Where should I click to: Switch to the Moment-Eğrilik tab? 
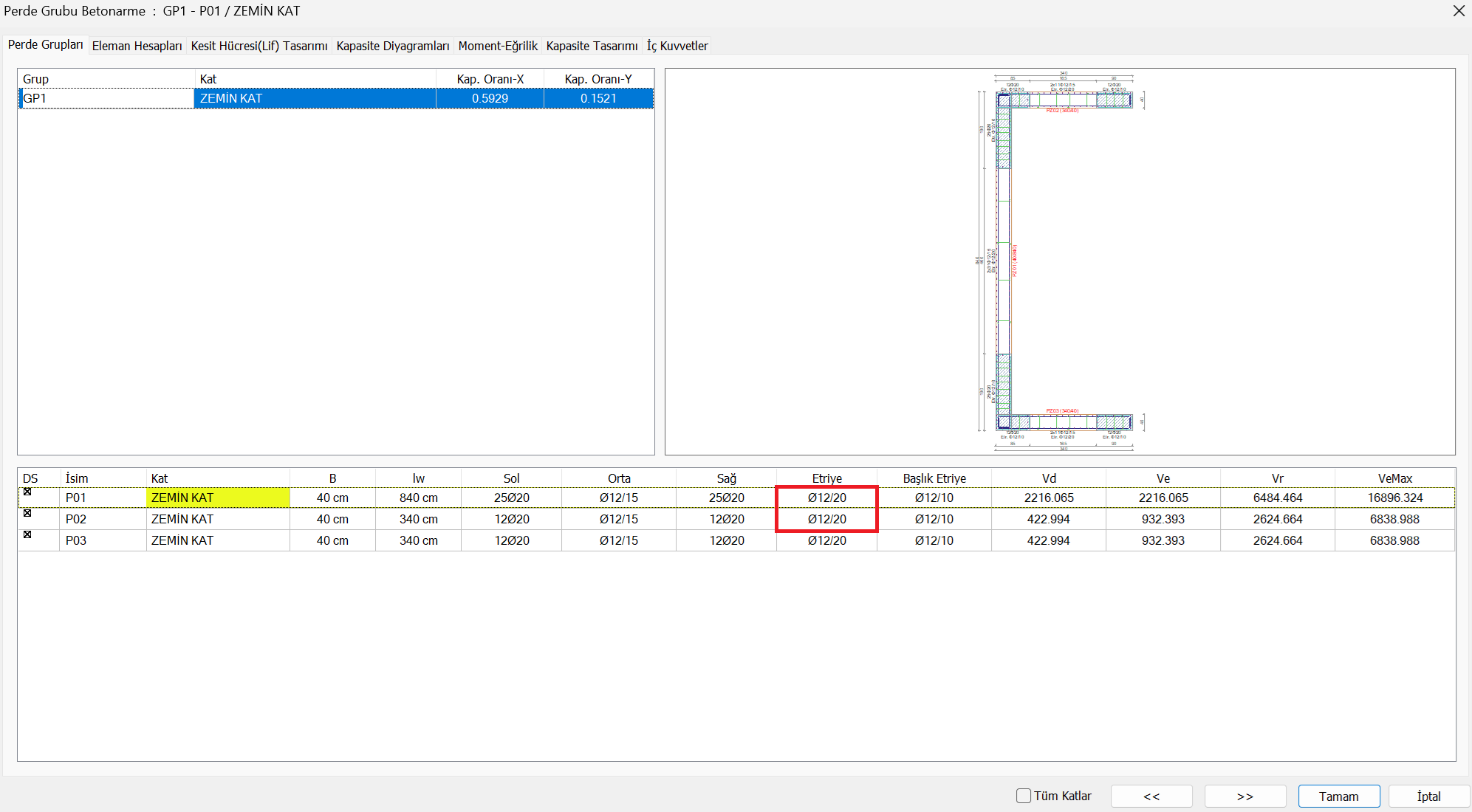click(497, 46)
